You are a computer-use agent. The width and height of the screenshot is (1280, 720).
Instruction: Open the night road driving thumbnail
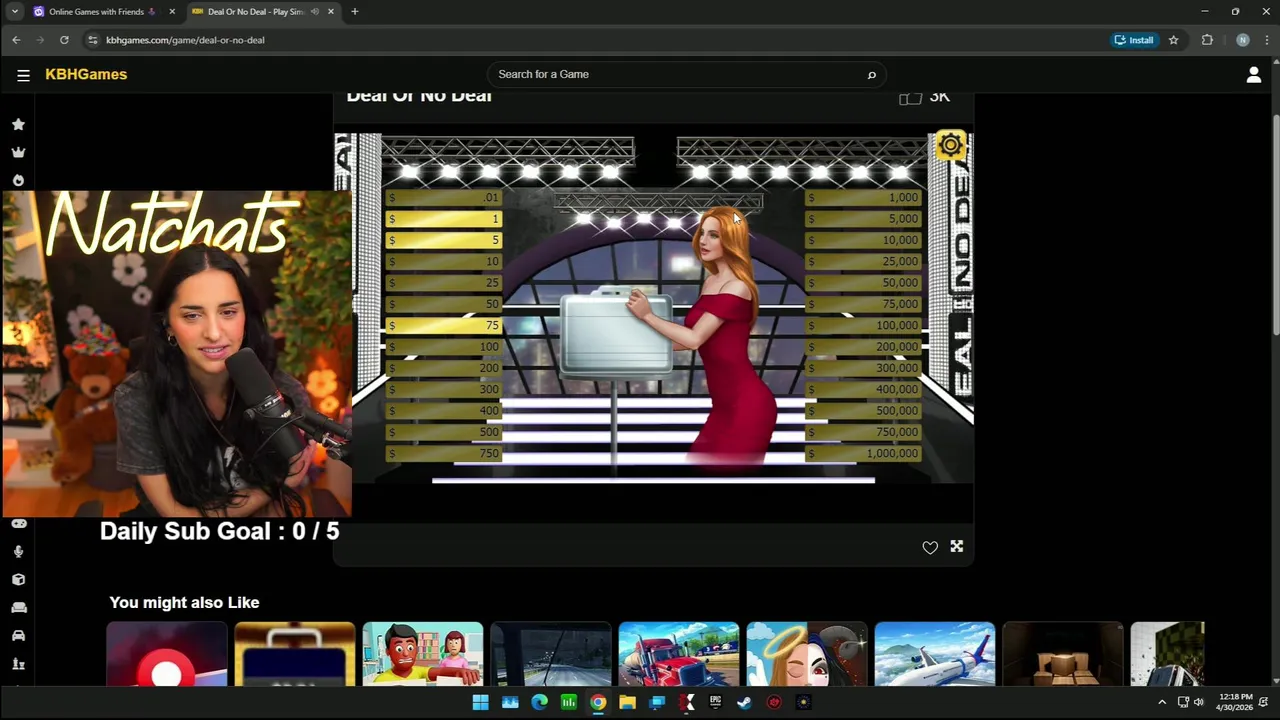551,654
